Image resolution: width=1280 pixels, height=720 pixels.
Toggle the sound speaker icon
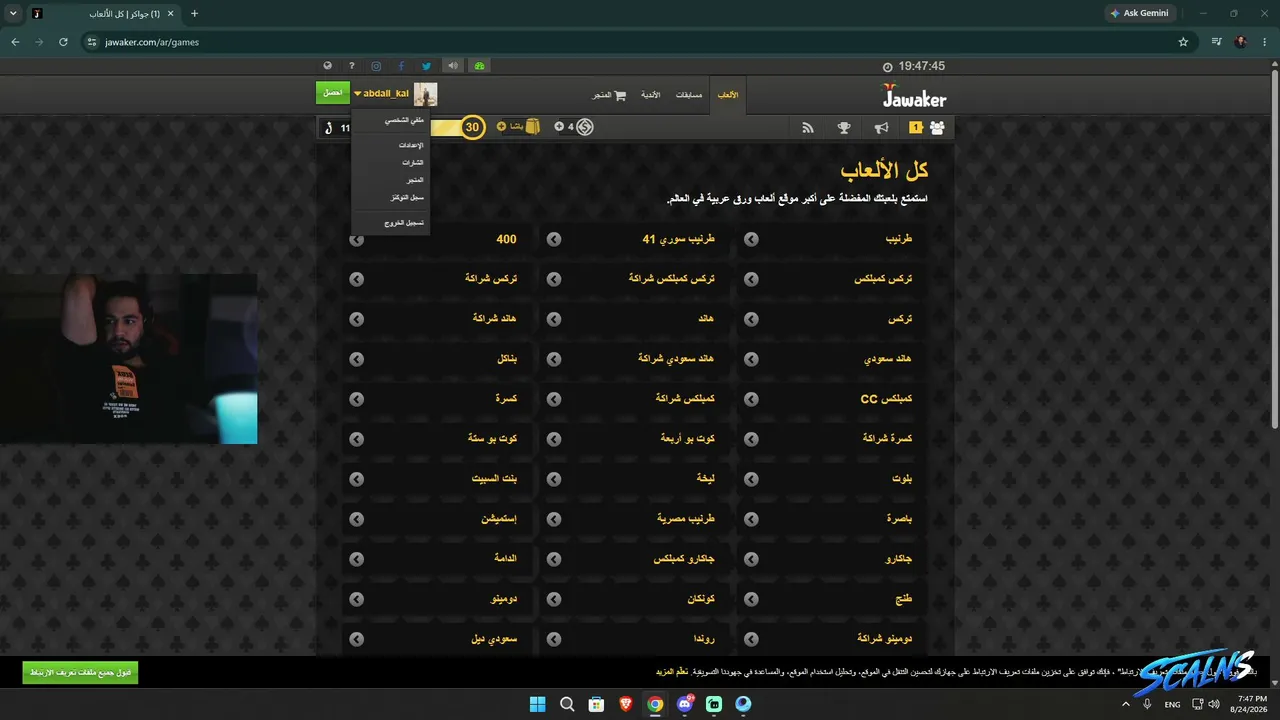click(x=453, y=66)
